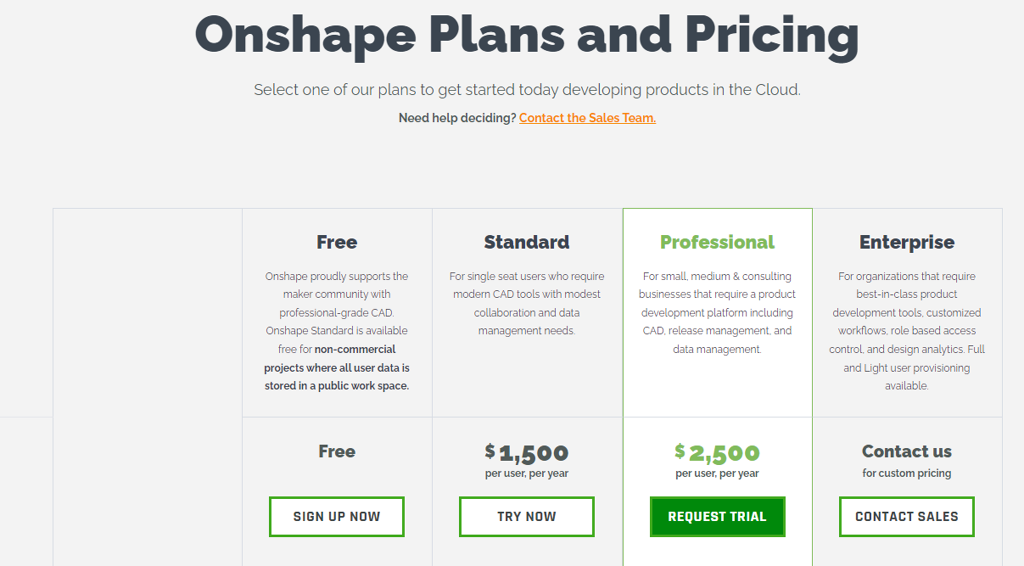1024x566 pixels.
Task: Click Contact Sales under Enterprise
Action: [906, 516]
